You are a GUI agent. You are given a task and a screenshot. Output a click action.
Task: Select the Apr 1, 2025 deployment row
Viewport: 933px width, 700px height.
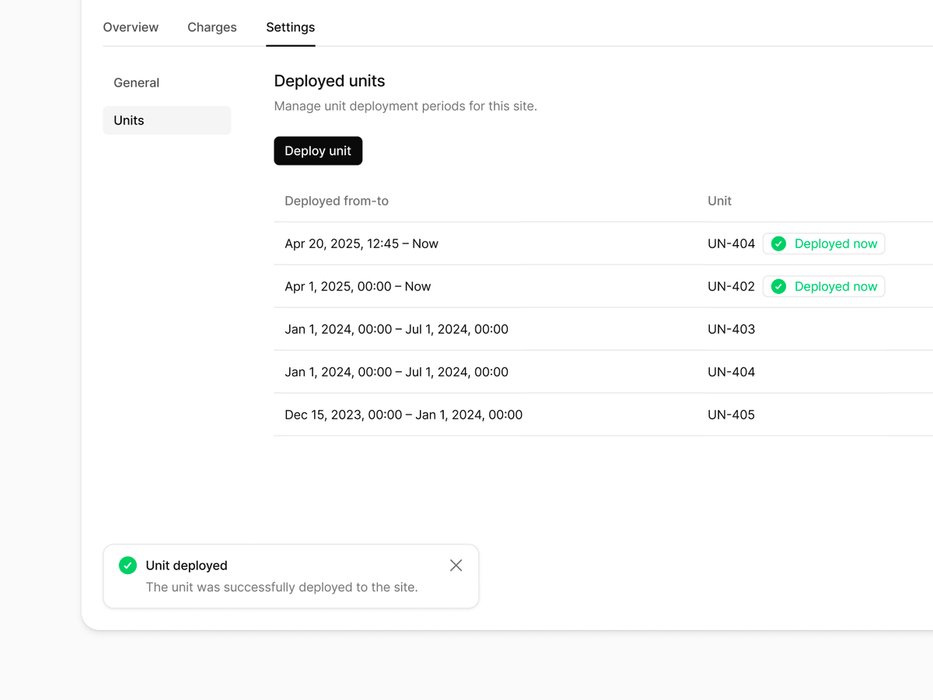coord(357,287)
